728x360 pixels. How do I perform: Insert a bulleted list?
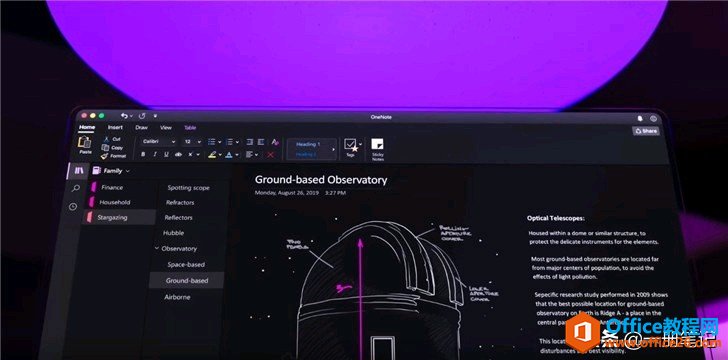pyautogui.click(x=211, y=142)
